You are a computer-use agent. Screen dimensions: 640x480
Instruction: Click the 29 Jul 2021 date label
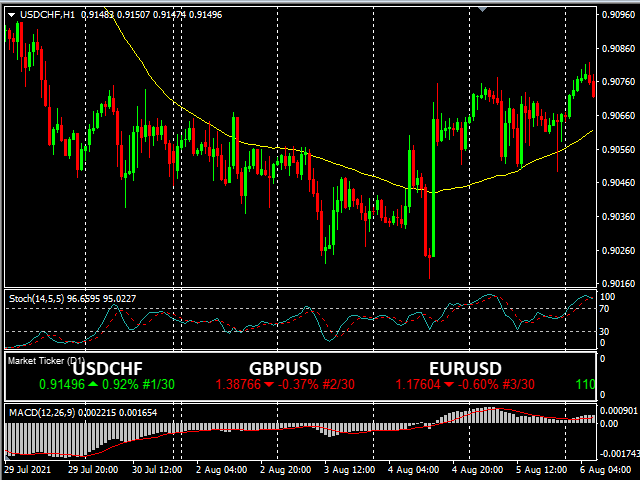[x=30, y=470]
